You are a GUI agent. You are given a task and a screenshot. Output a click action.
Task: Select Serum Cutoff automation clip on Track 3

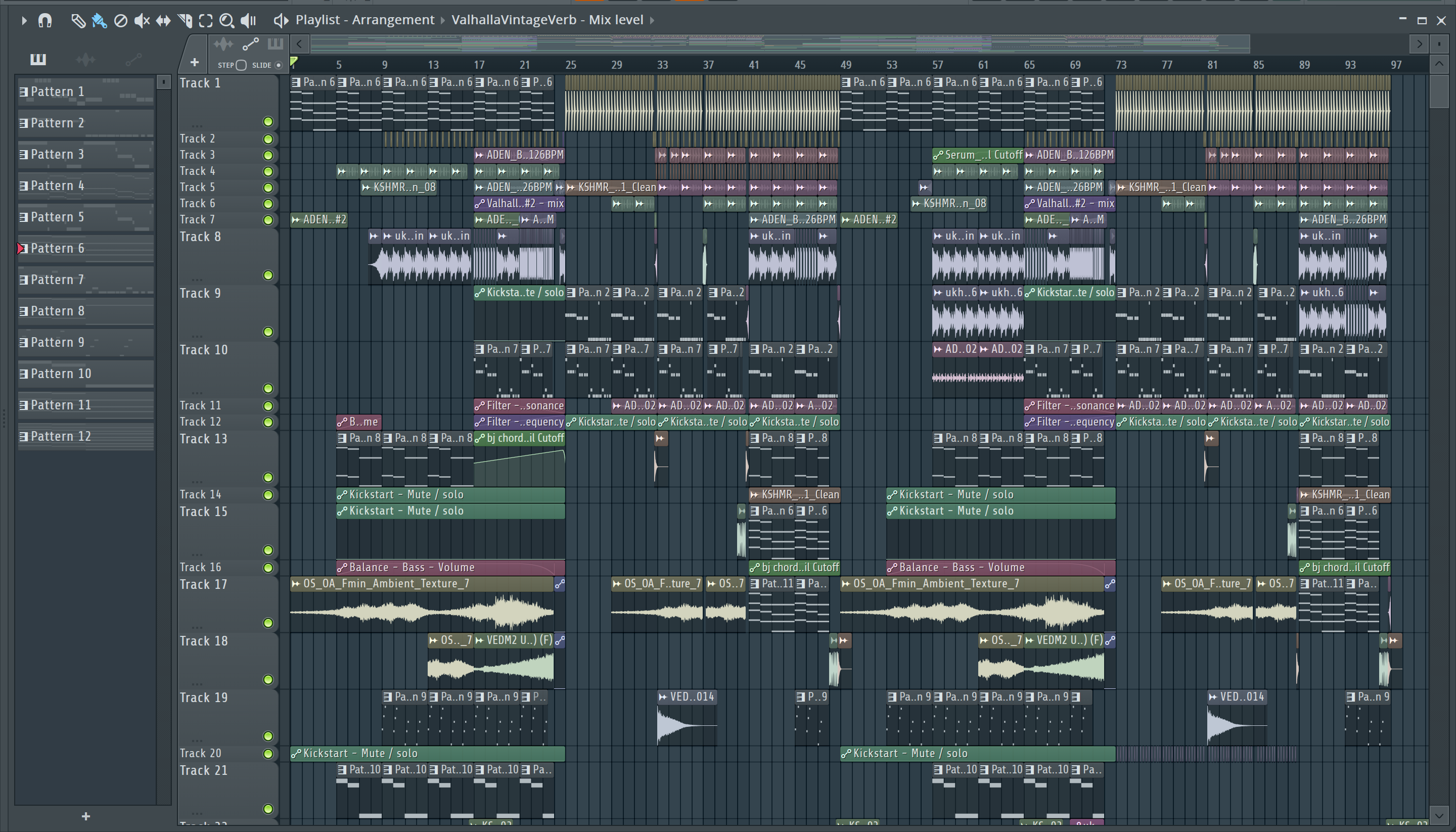point(978,155)
